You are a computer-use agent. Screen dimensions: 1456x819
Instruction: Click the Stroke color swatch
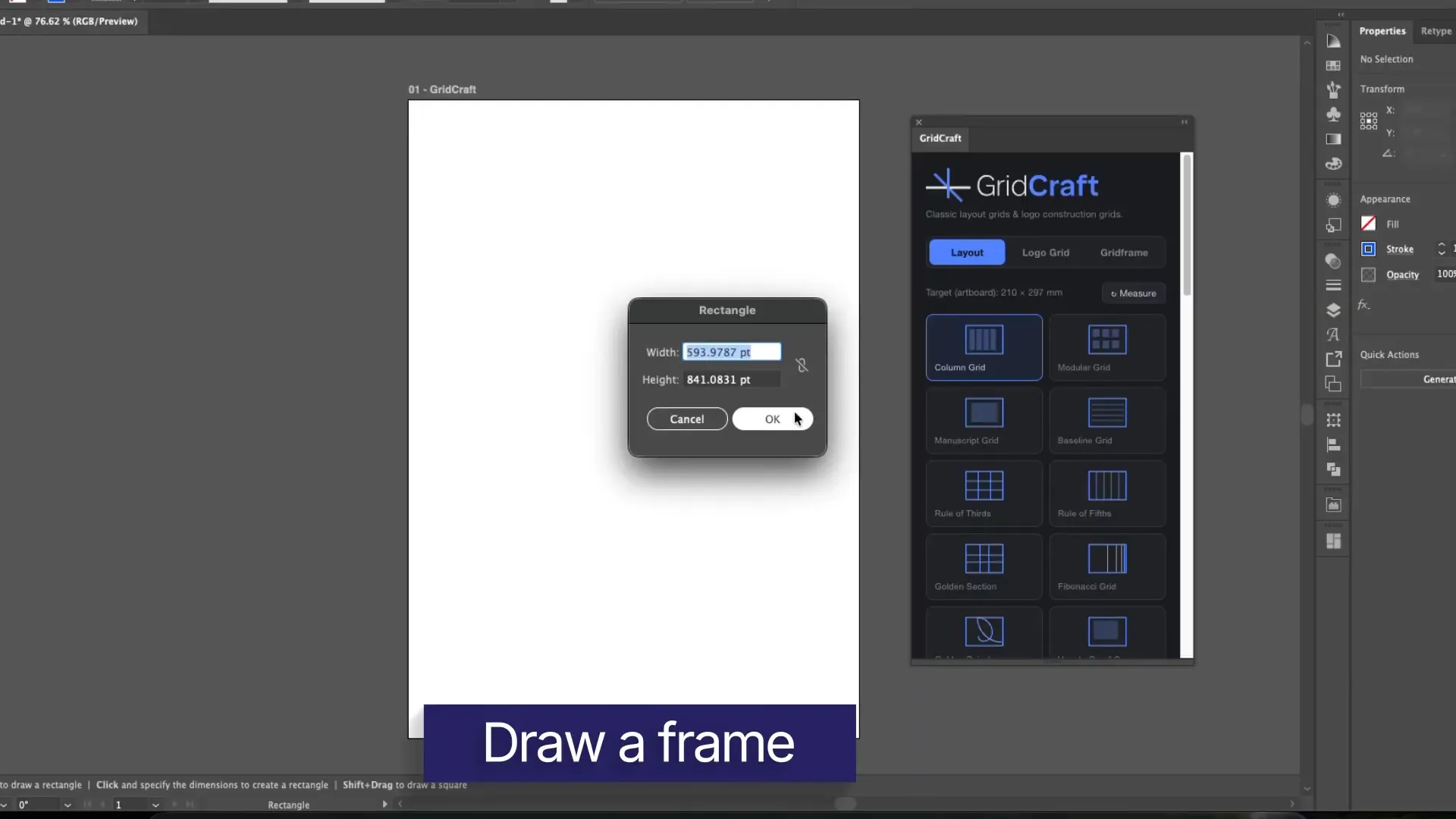point(1368,249)
